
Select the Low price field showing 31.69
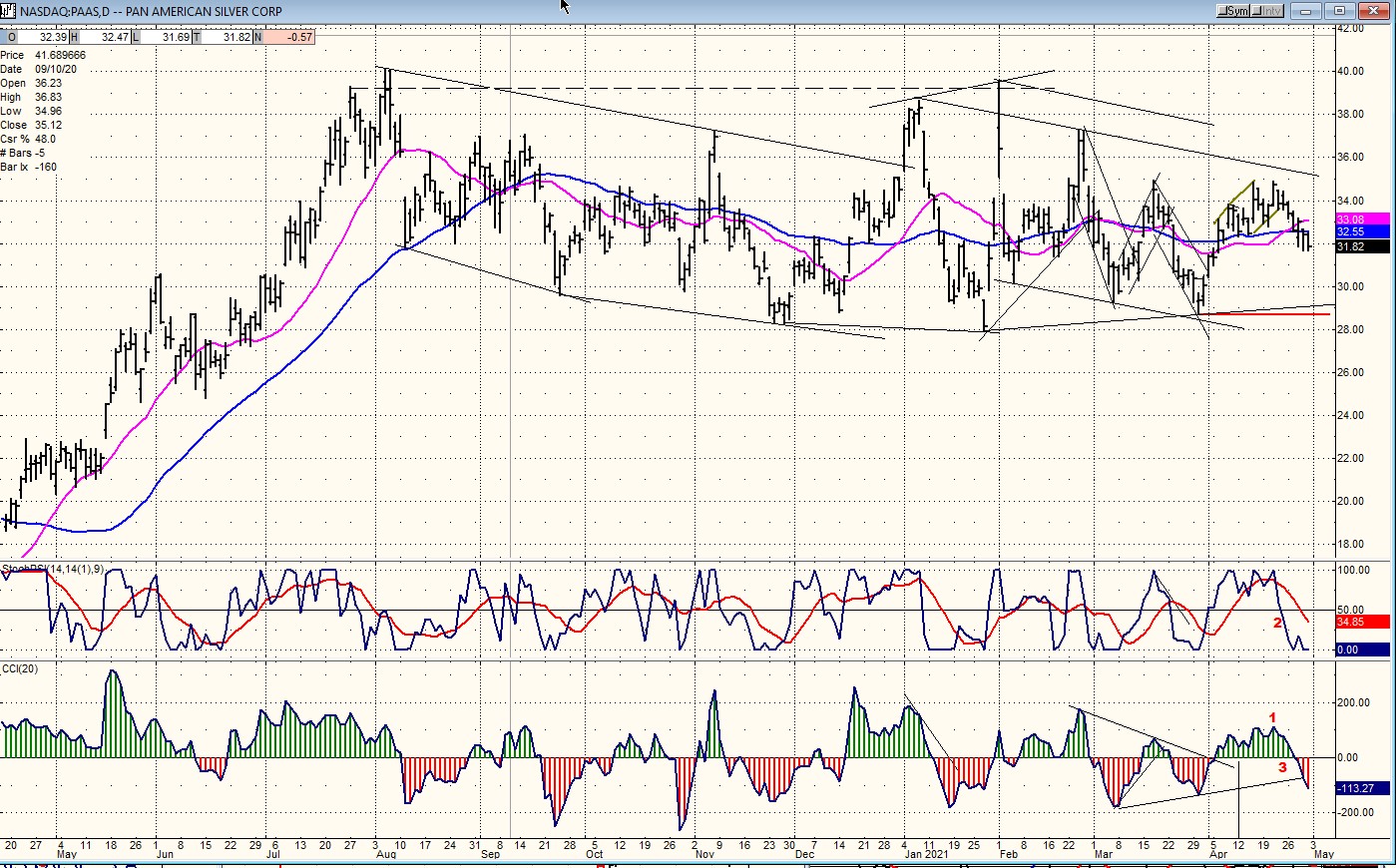pos(168,37)
